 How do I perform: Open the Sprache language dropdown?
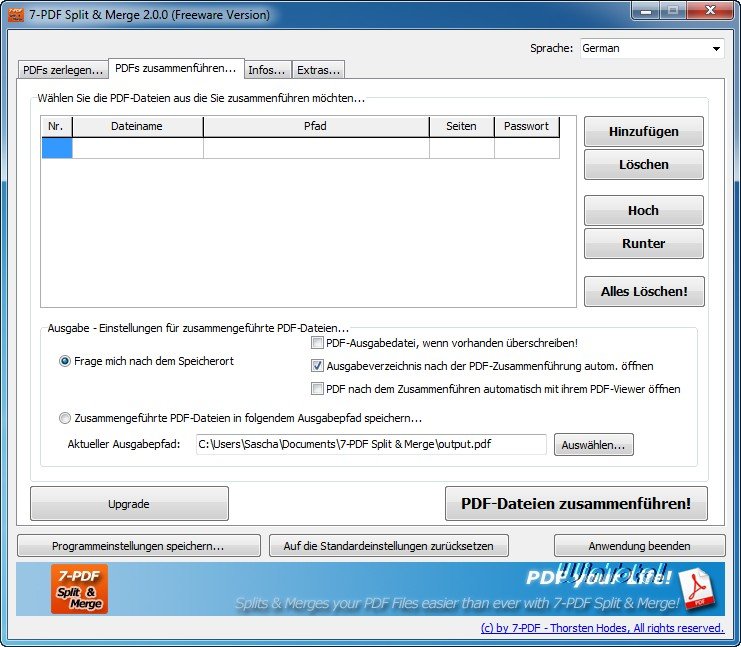(x=652, y=48)
